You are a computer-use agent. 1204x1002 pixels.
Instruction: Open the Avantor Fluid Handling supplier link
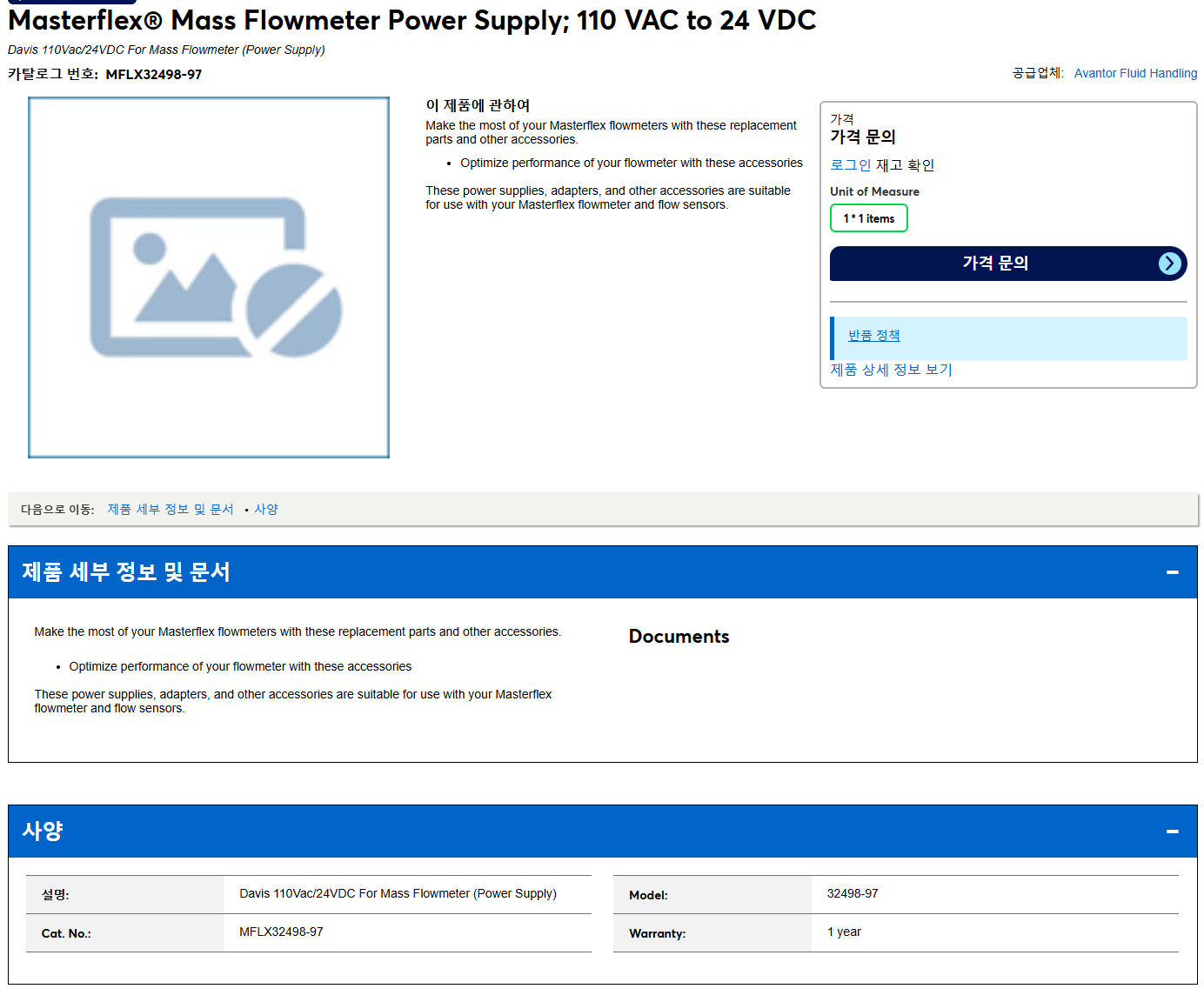click(1135, 73)
